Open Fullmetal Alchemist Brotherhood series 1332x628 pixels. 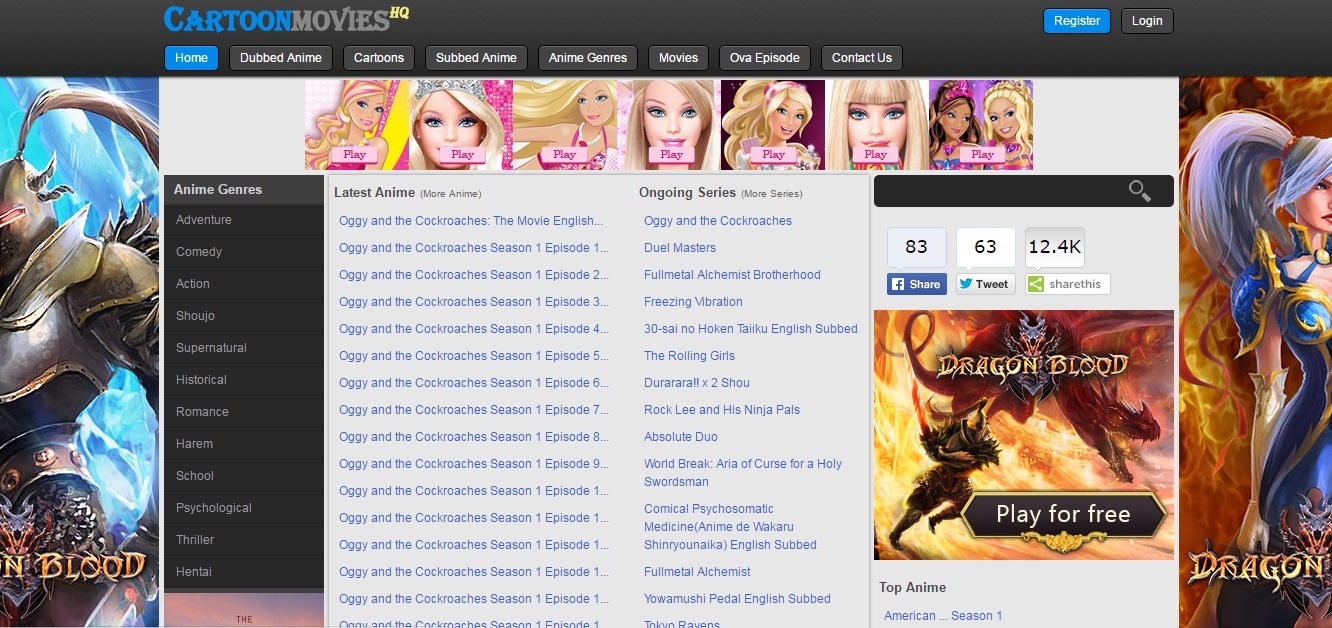(x=732, y=275)
